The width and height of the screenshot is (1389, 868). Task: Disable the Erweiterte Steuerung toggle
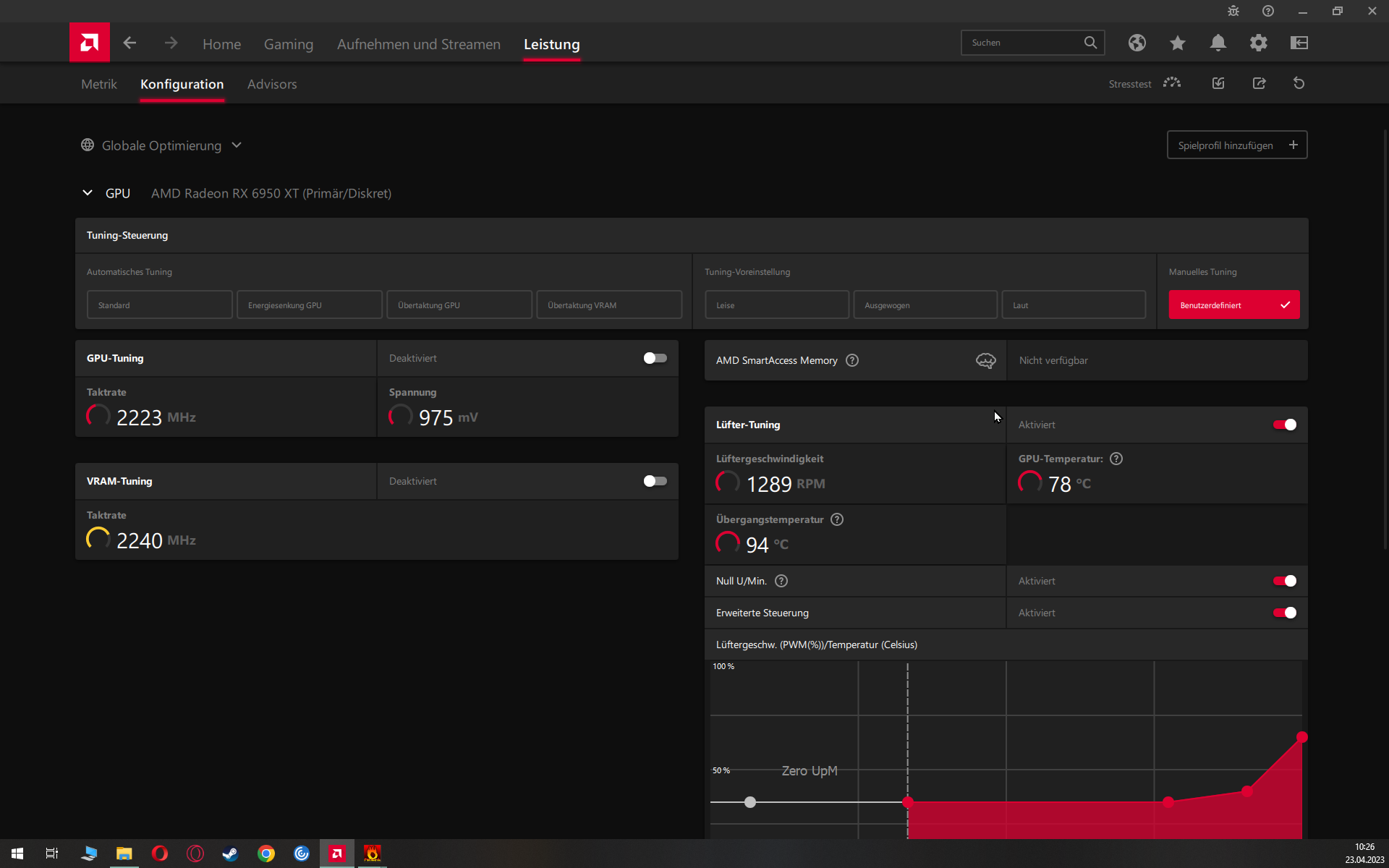[x=1284, y=613]
